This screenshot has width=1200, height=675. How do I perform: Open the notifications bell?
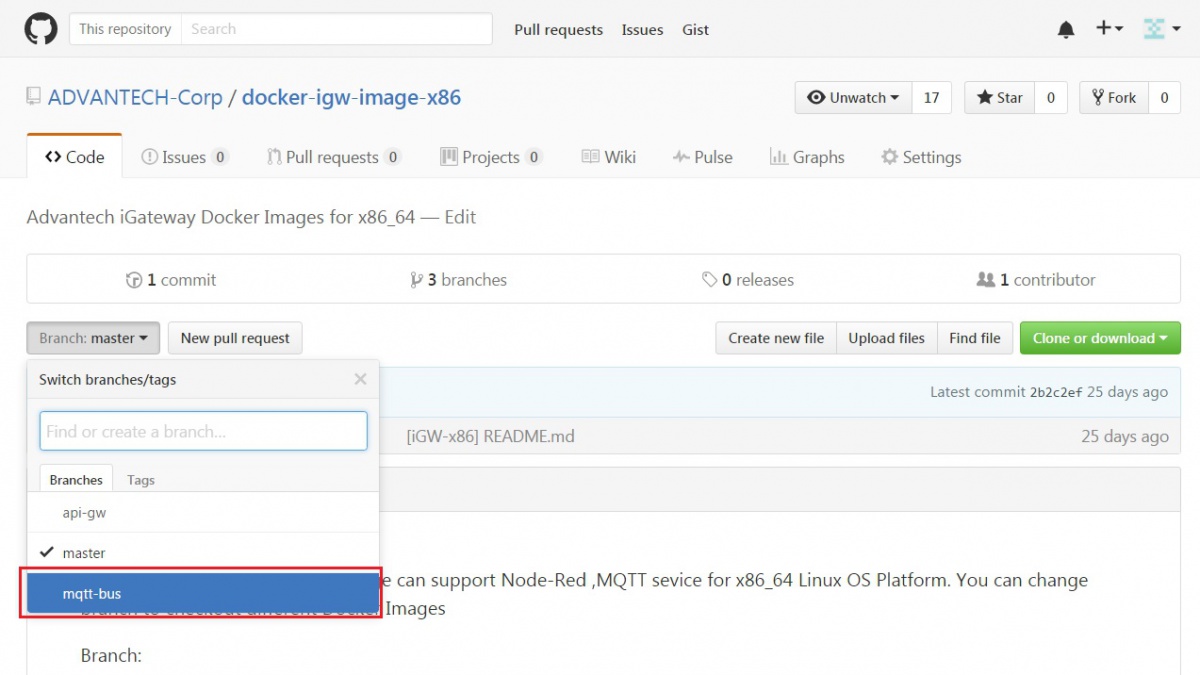(x=1066, y=30)
